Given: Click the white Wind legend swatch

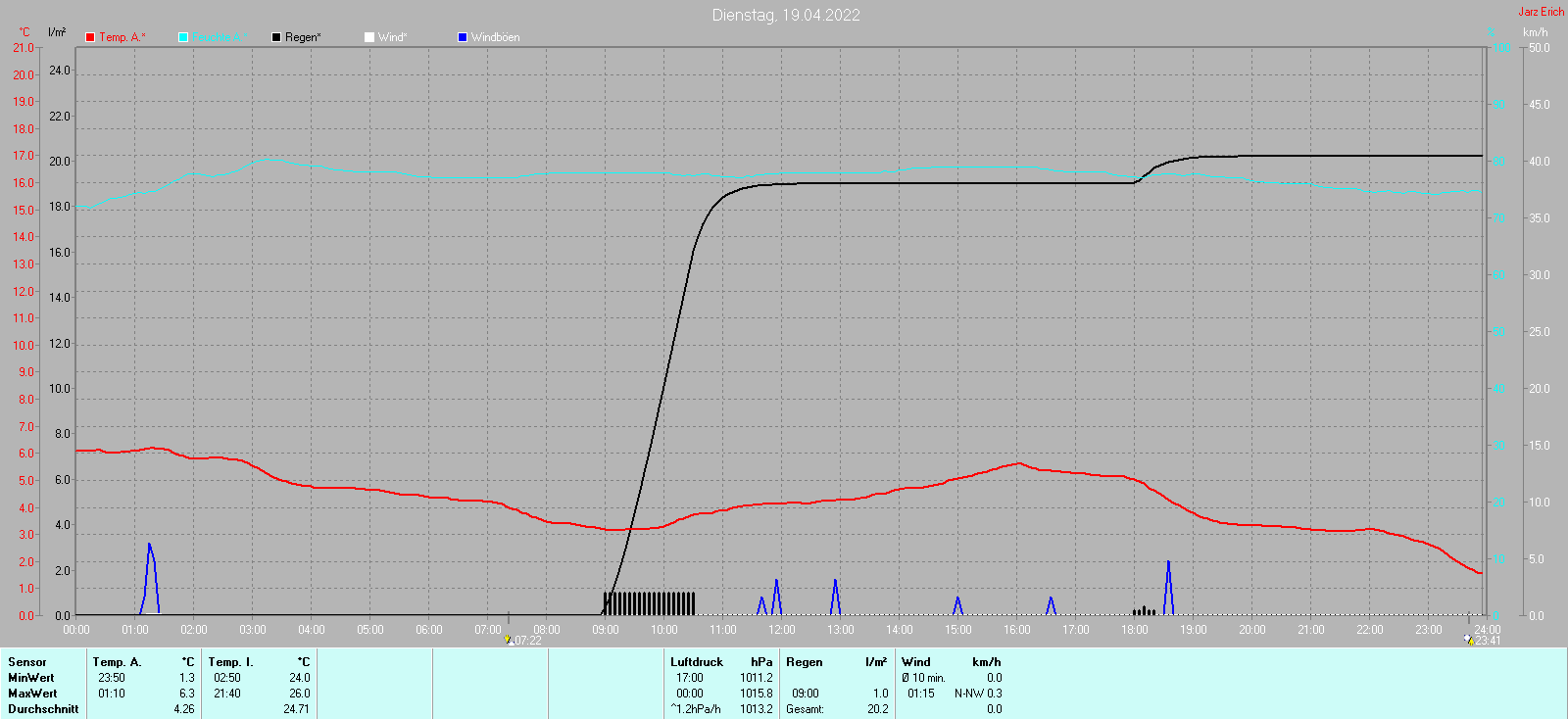Looking at the screenshot, I should (369, 37).
